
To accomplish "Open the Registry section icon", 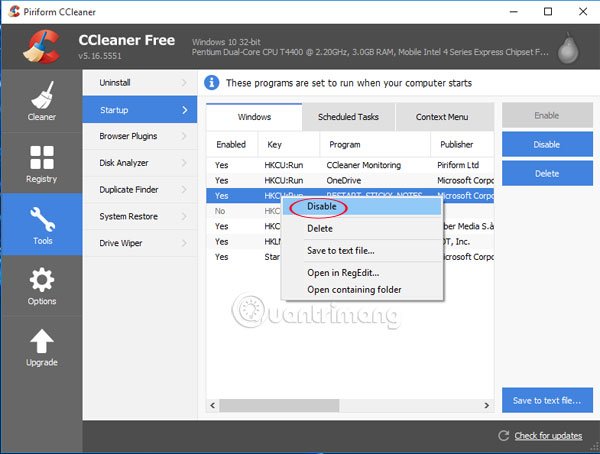I will tap(42, 157).
